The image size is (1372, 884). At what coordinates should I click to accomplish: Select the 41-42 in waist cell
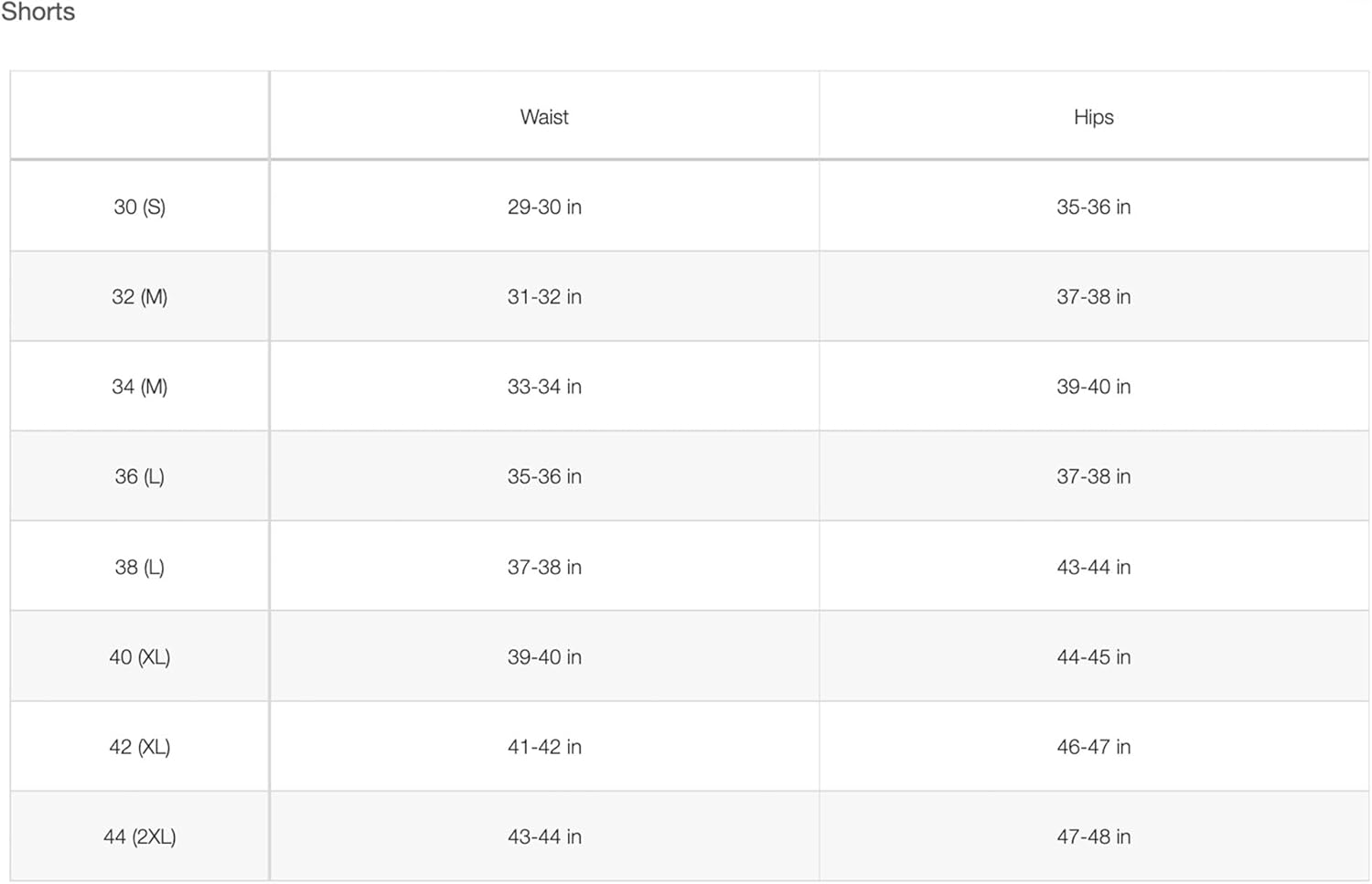click(544, 747)
